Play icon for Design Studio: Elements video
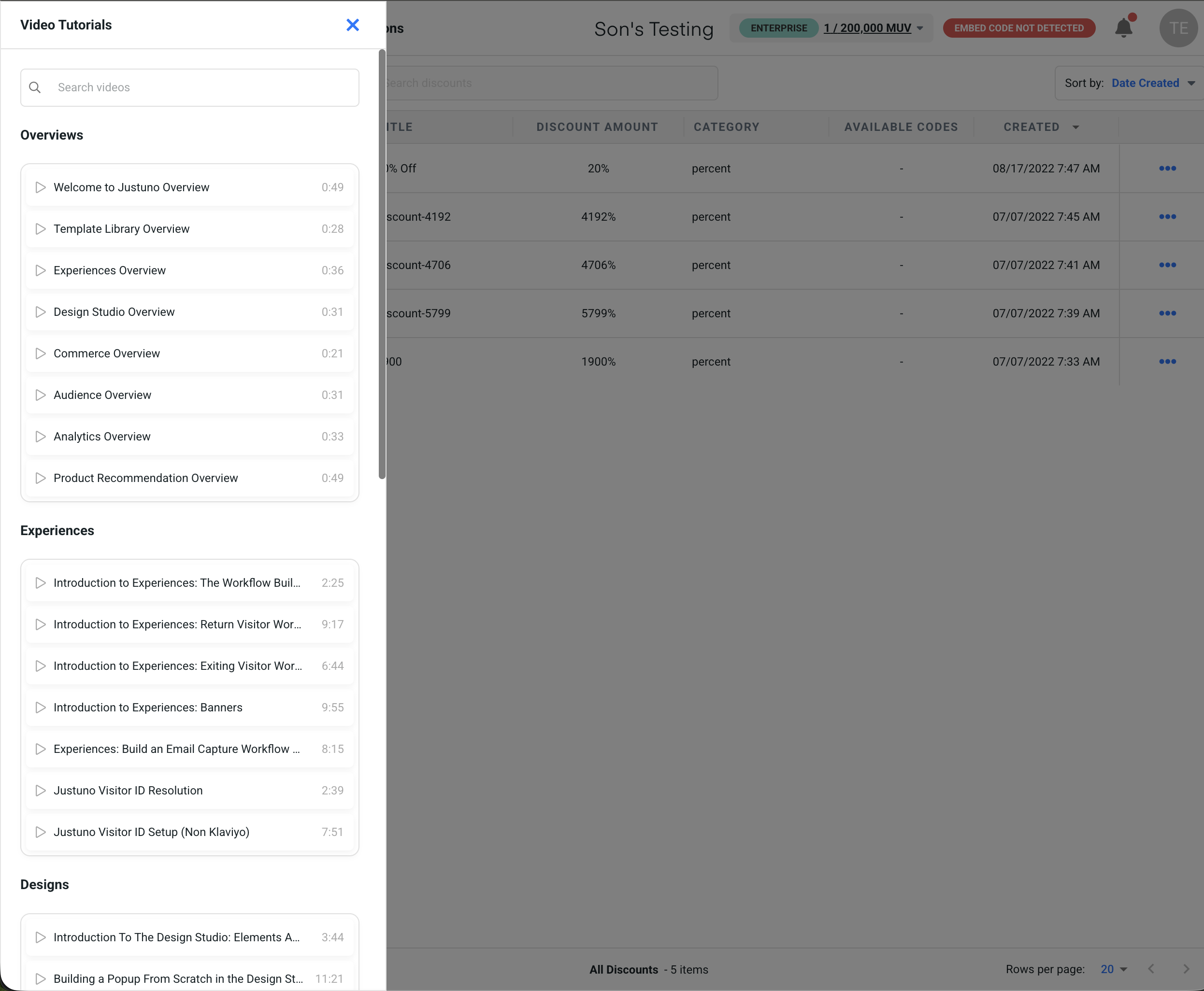Screen dimensions: 1204x991 click(41, 937)
